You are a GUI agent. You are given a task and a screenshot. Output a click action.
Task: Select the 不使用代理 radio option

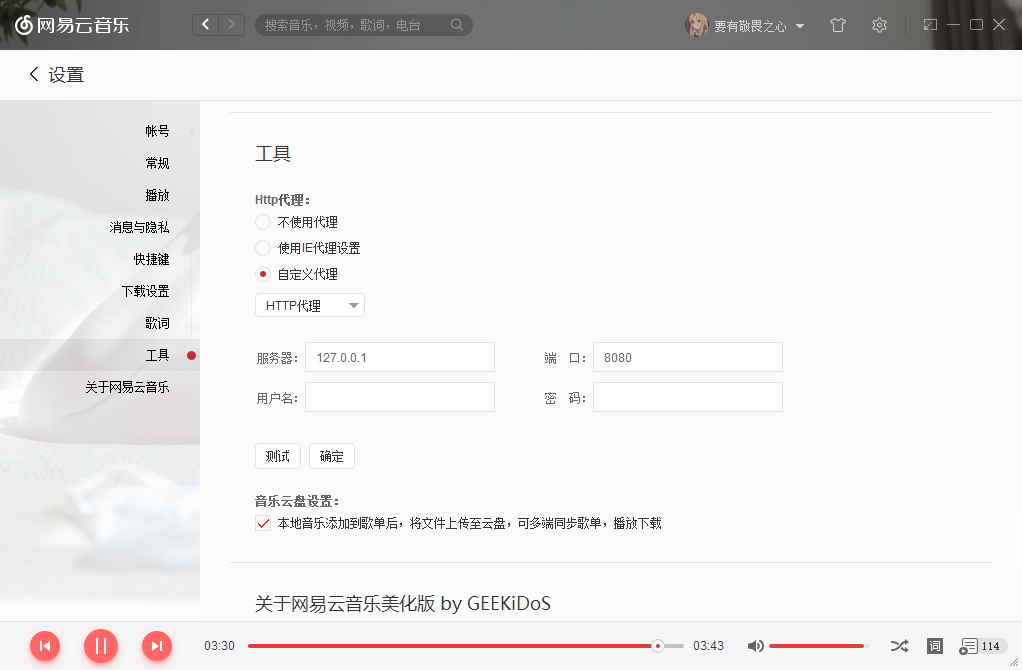263,222
